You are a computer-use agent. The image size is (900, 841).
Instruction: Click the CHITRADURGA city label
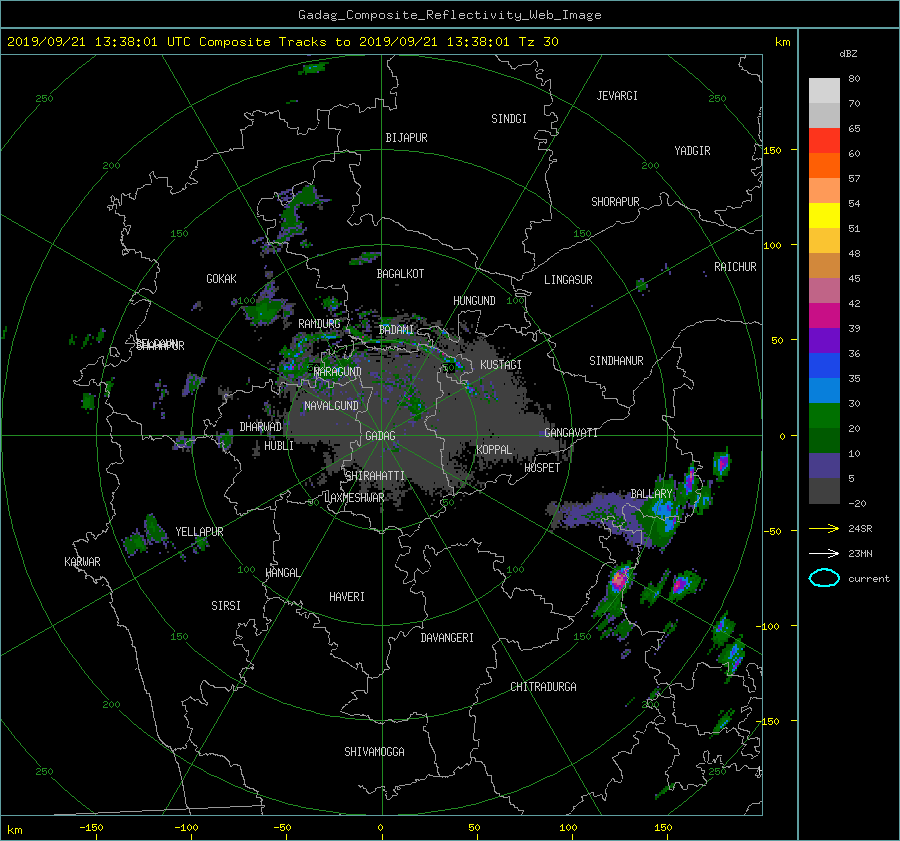tap(544, 687)
